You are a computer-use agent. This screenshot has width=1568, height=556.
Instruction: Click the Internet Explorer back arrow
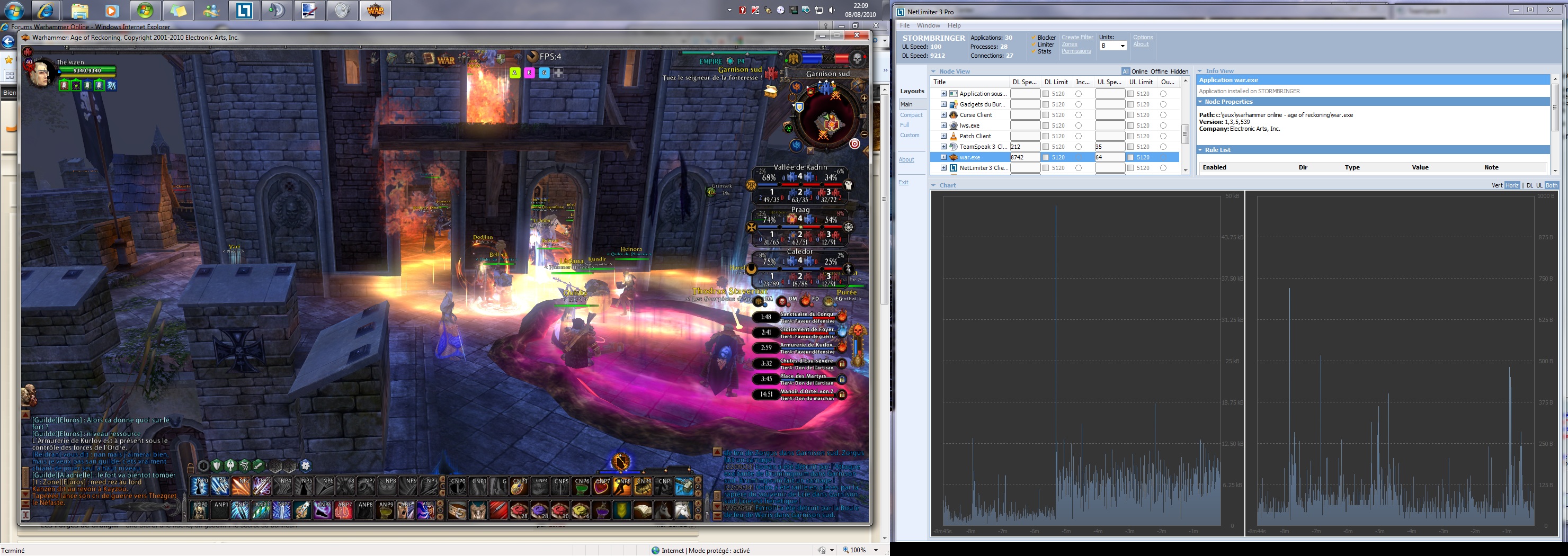click(8, 41)
